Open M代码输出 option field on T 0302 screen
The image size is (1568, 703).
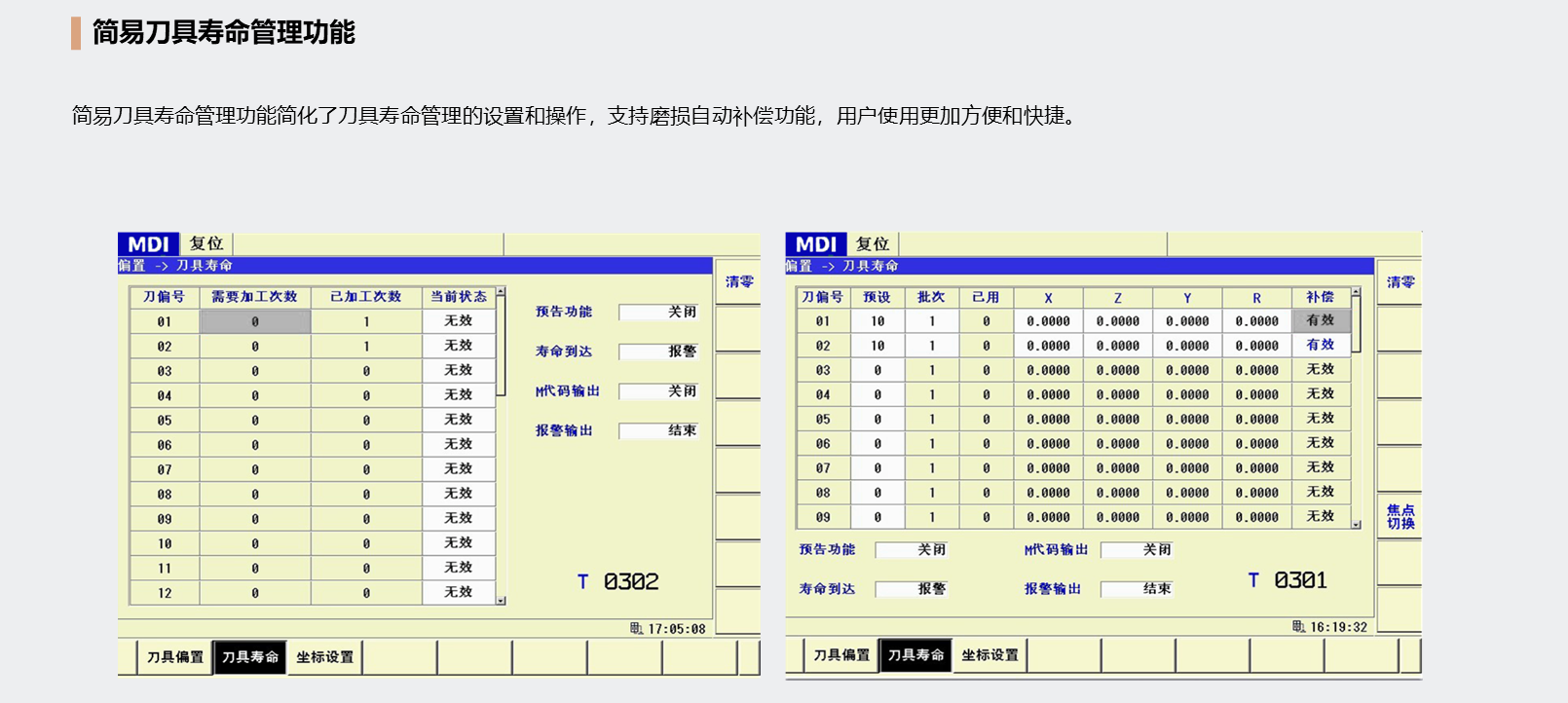click(x=658, y=391)
